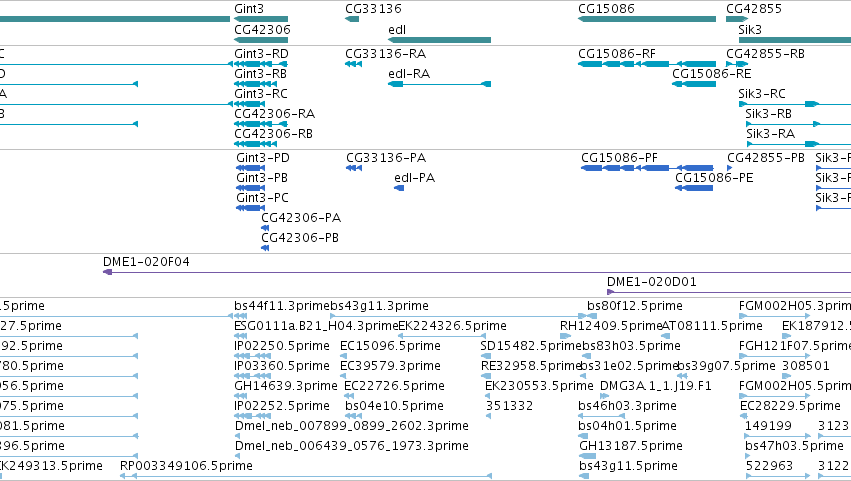This screenshot has width=851, height=481.
Task: Select the CG15086 gene bar
Action: point(647,19)
